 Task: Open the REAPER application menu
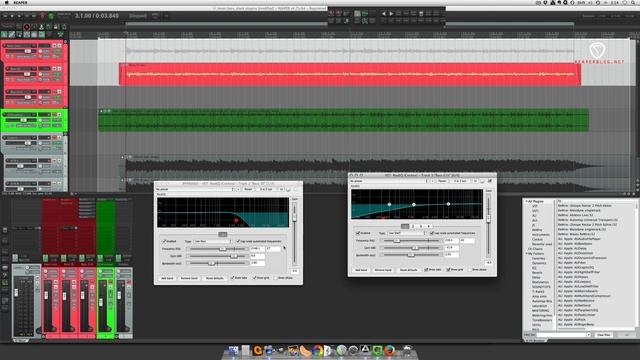[20, 2]
